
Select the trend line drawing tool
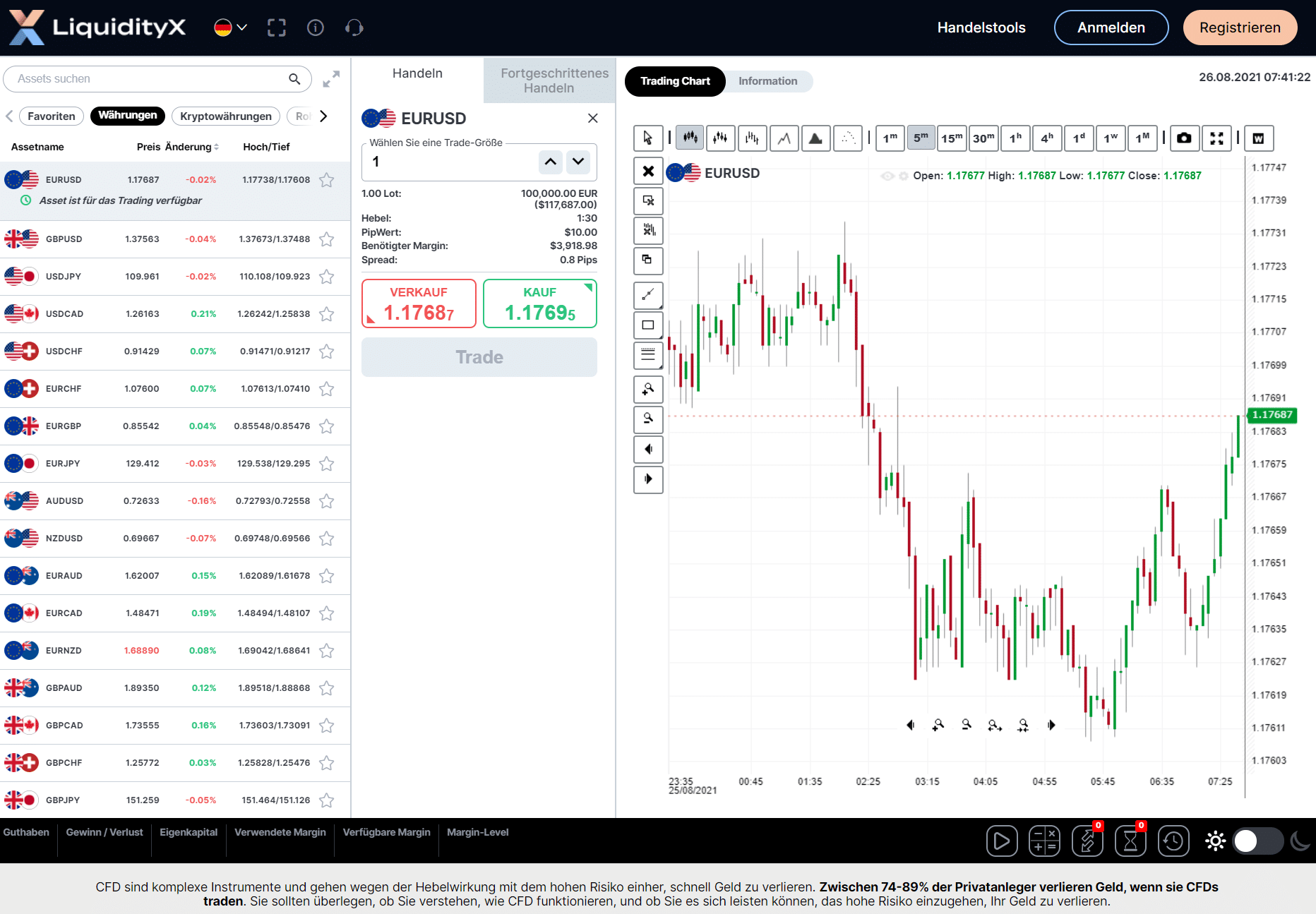pyautogui.click(x=648, y=295)
